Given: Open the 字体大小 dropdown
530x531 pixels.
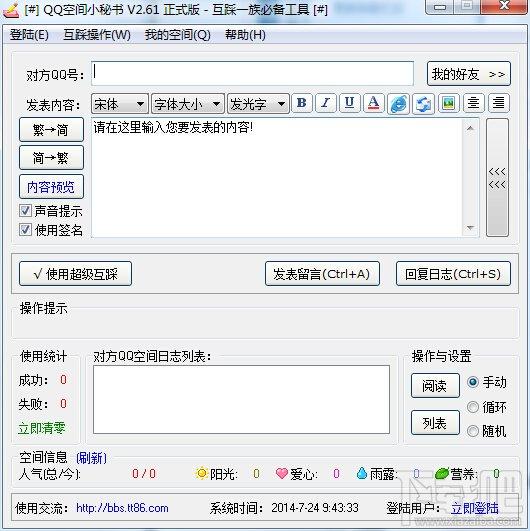Looking at the screenshot, I should pyautogui.click(x=188, y=104).
